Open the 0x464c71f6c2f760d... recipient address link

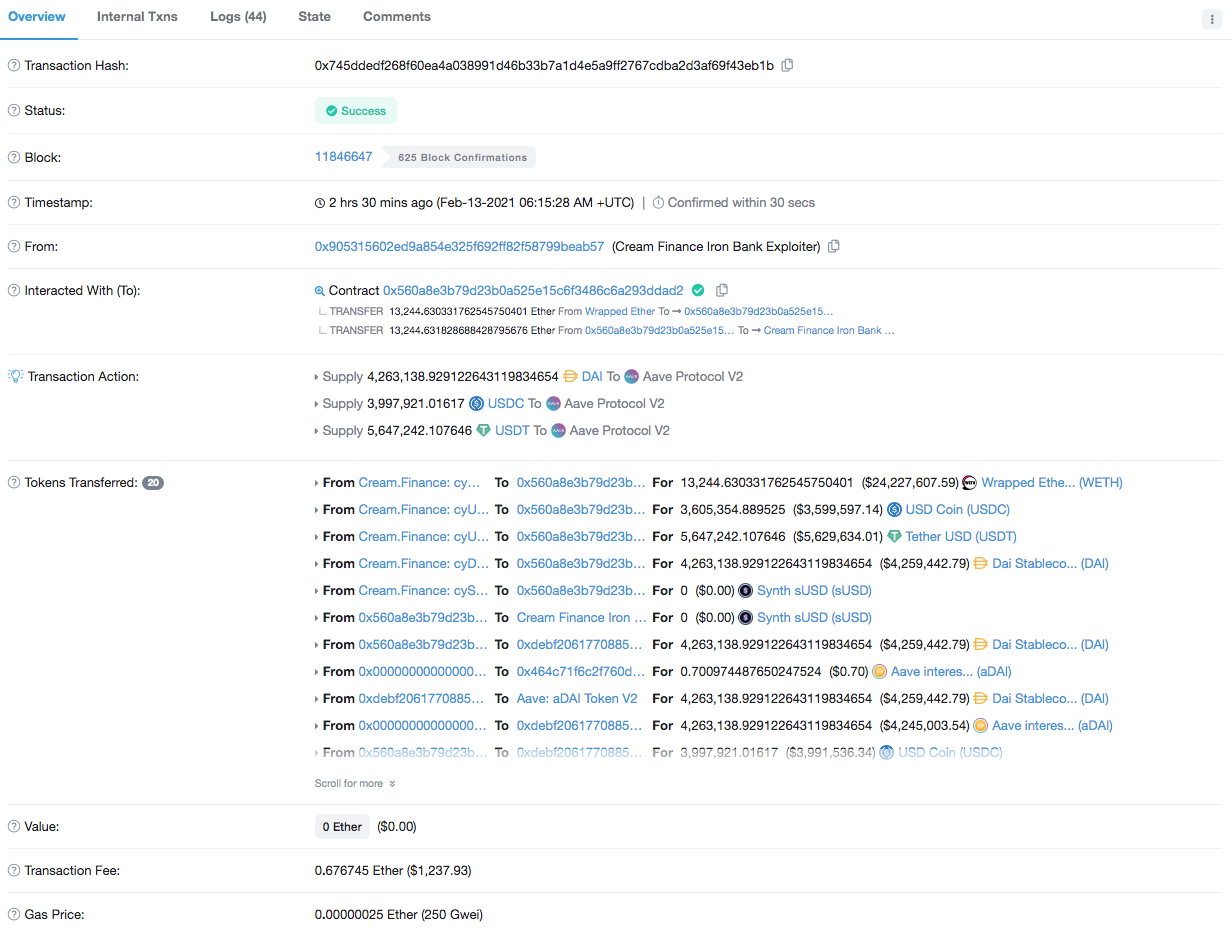(x=581, y=672)
